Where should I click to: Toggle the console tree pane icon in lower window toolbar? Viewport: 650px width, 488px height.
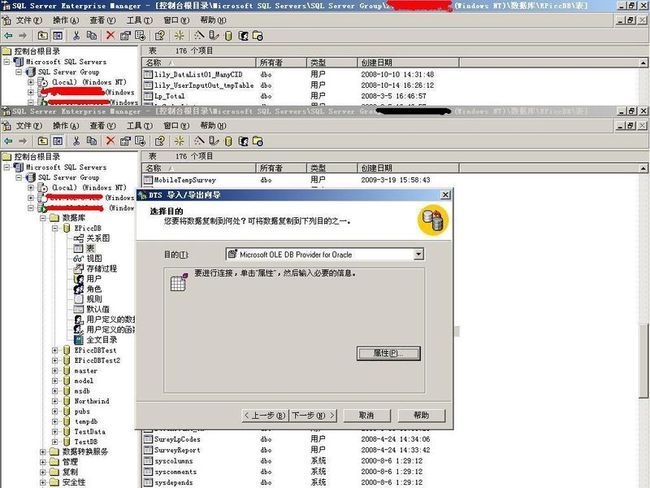click(x=58, y=141)
